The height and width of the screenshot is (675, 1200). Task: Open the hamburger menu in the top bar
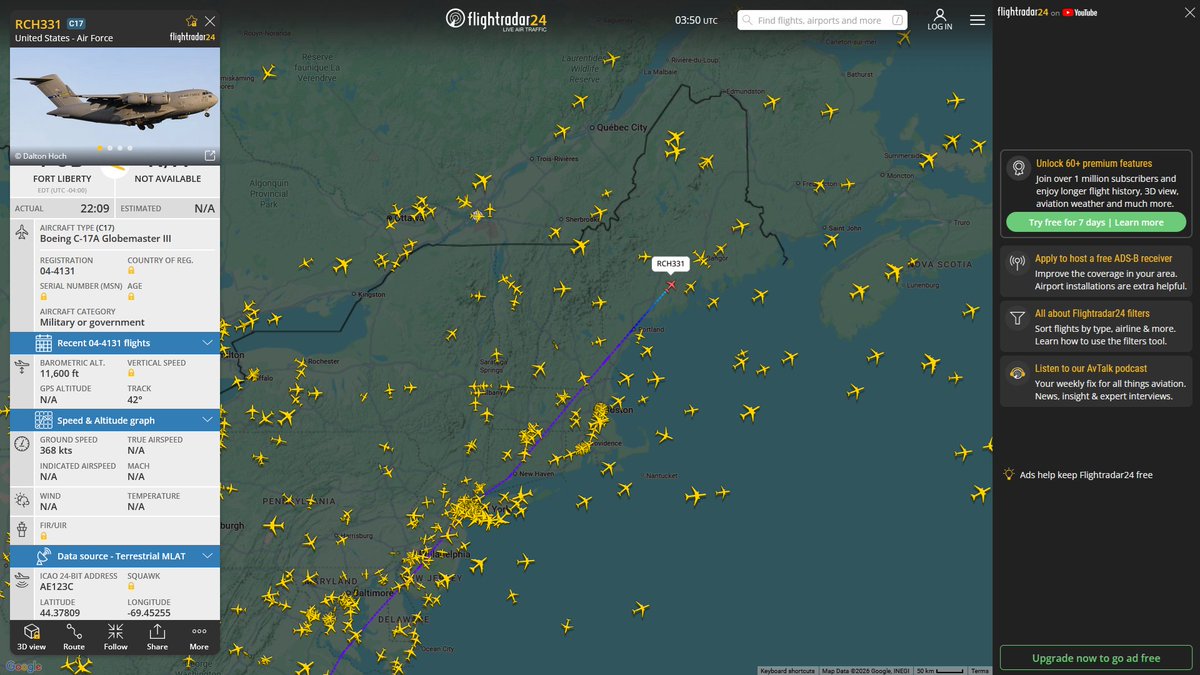[977, 19]
